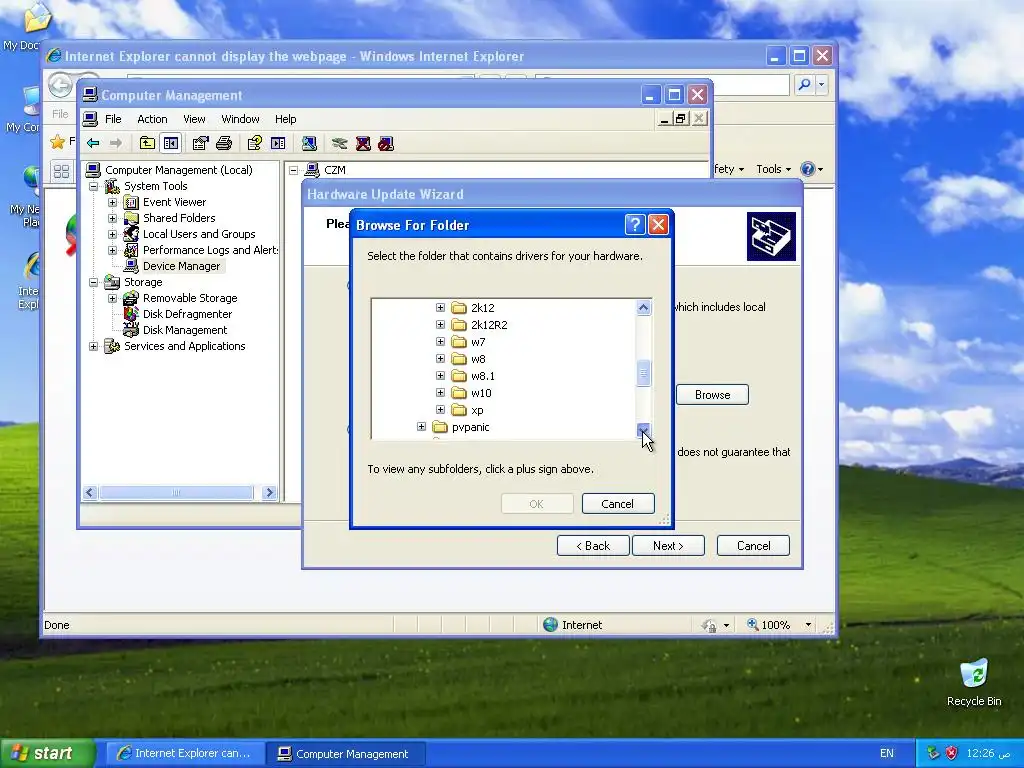Click the EN language indicator in taskbar
Screen dimensions: 1024x768
pyautogui.click(x=887, y=753)
